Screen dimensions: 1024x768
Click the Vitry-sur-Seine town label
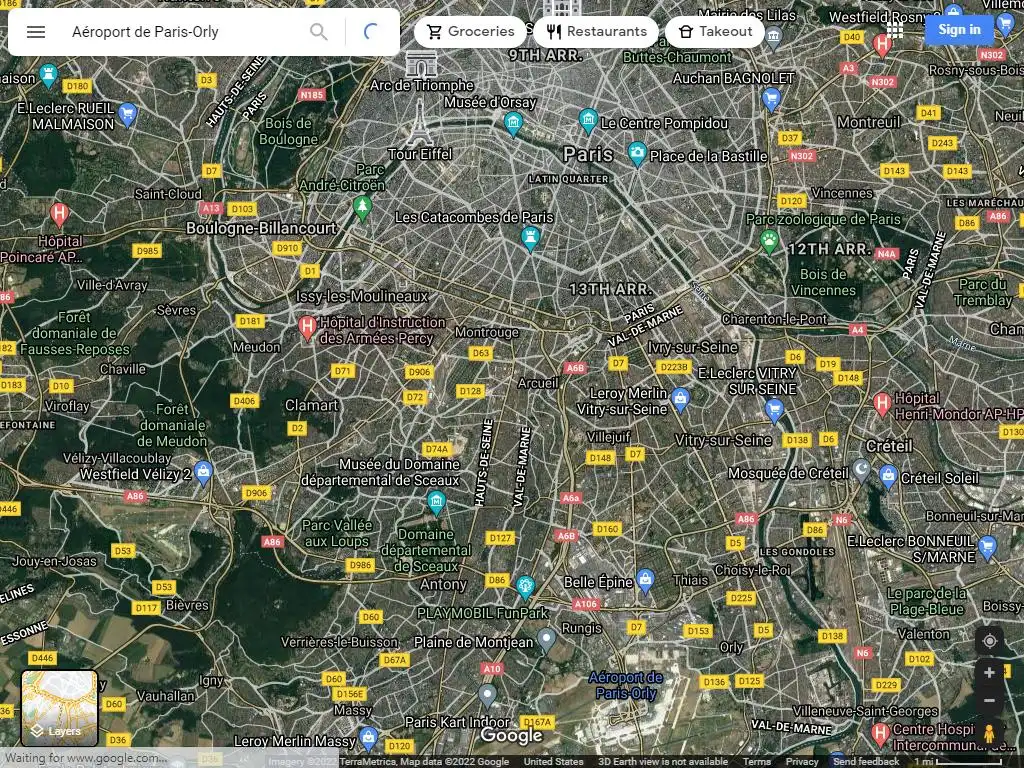[x=723, y=440]
